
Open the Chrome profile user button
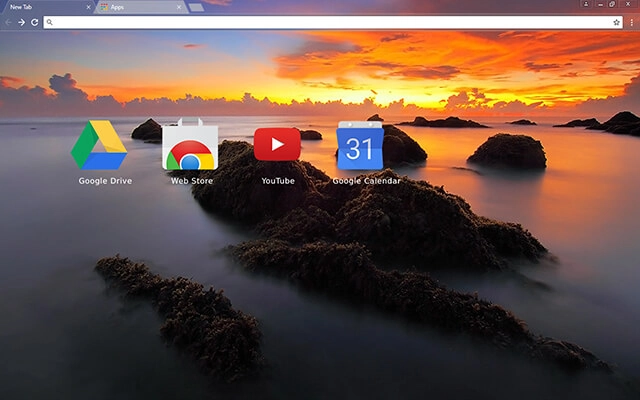coord(586,4)
